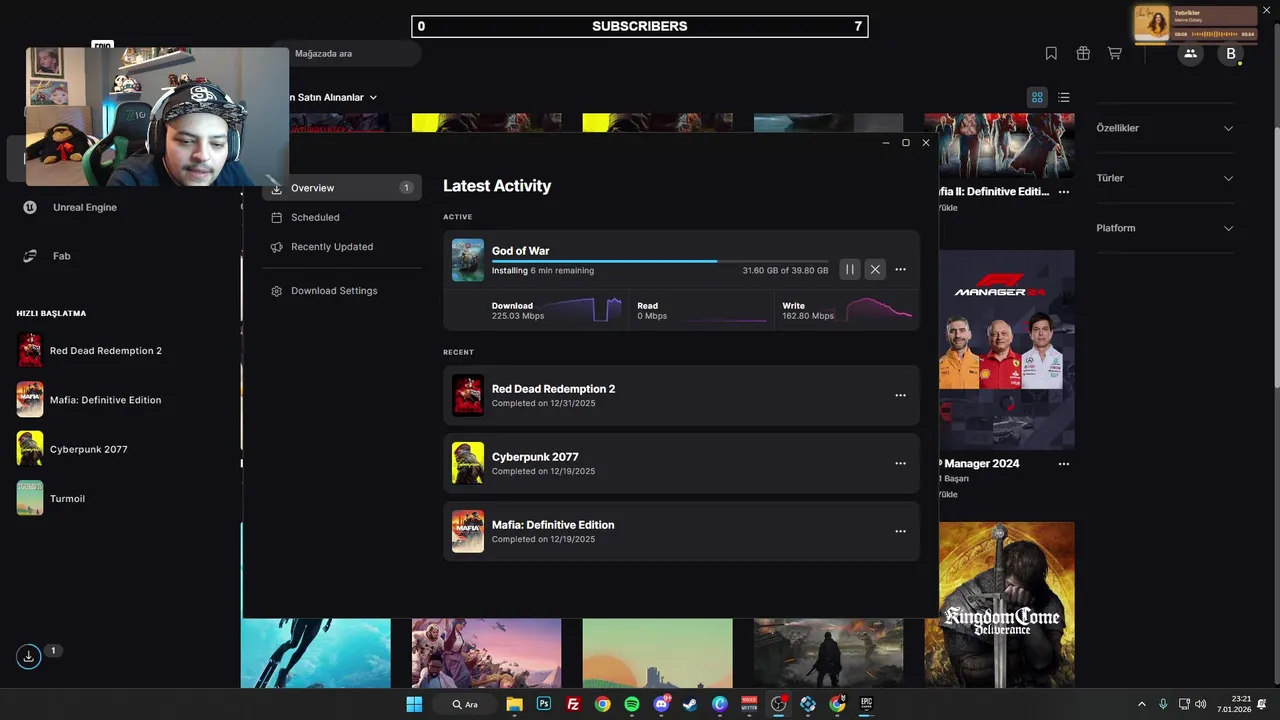The width and height of the screenshot is (1280, 720).
Task: Select Overview in downloads sidebar
Action: pyautogui.click(x=342, y=188)
